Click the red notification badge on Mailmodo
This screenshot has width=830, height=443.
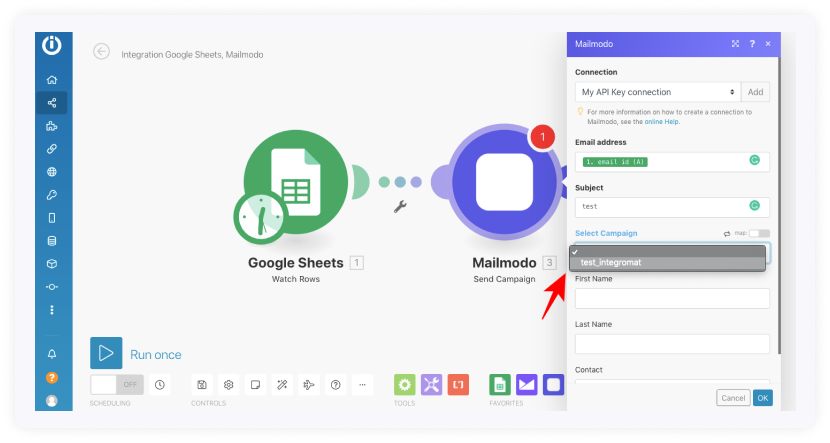[x=542, y=137]
